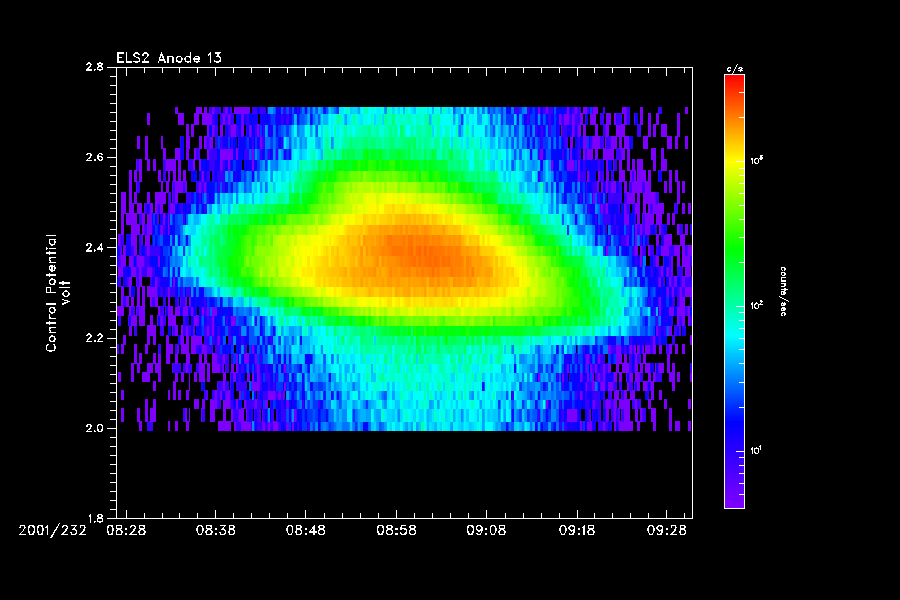Click the time label 09:18
900x600 pixels.
pos(577,531)
